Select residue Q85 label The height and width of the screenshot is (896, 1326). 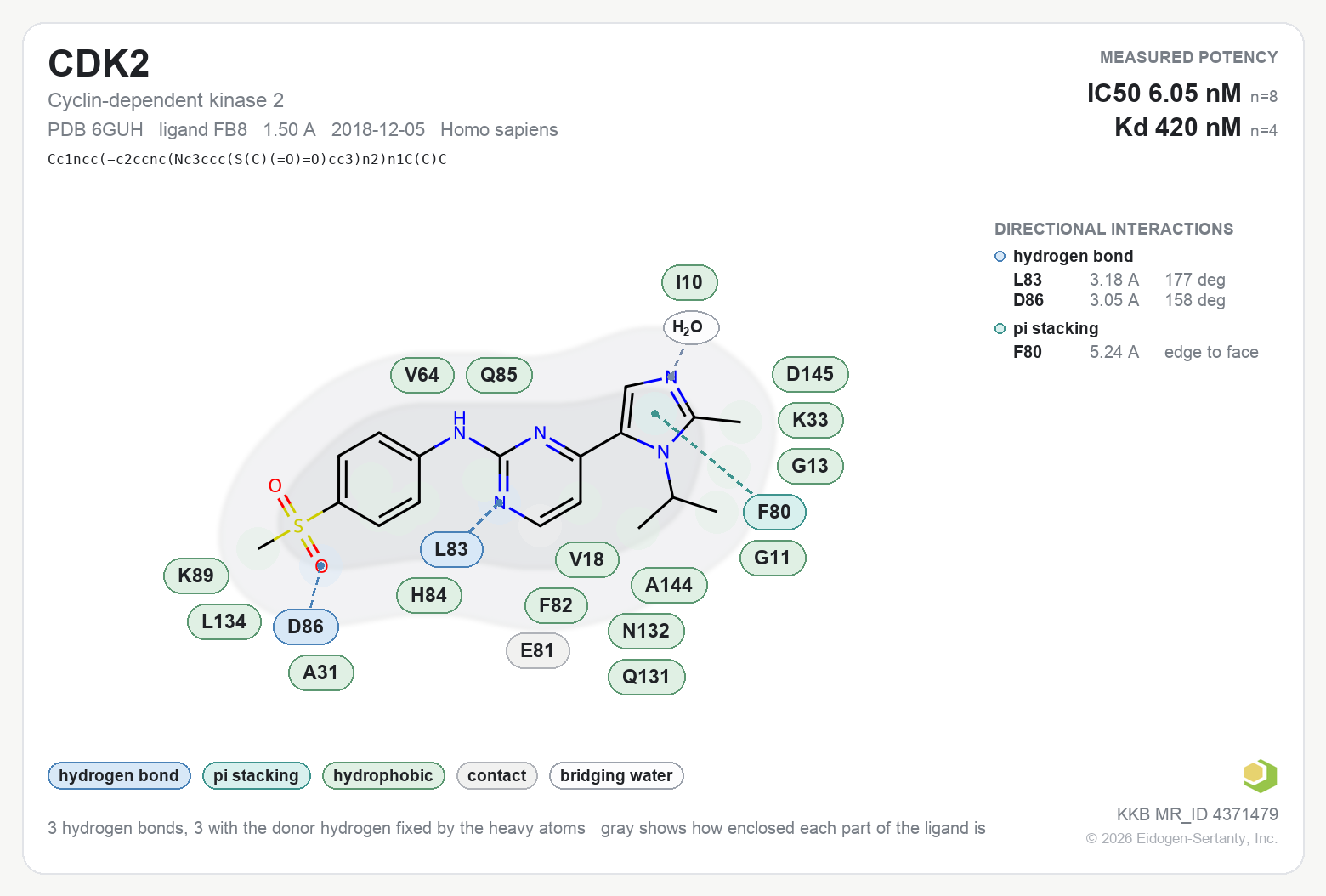point(500,375)
